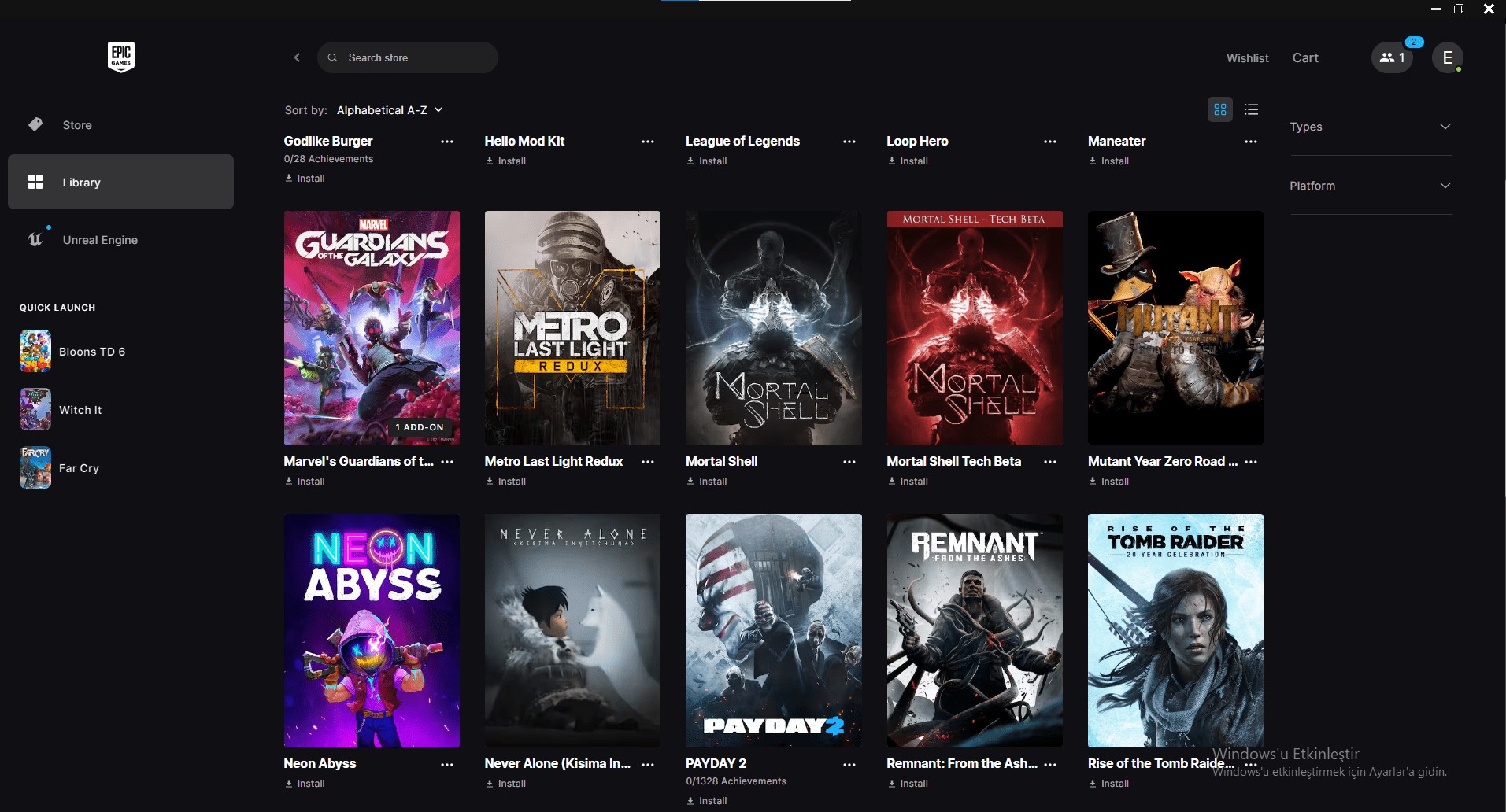
Task: Open options menu for Neon Abyss
Action: (447, 765)
